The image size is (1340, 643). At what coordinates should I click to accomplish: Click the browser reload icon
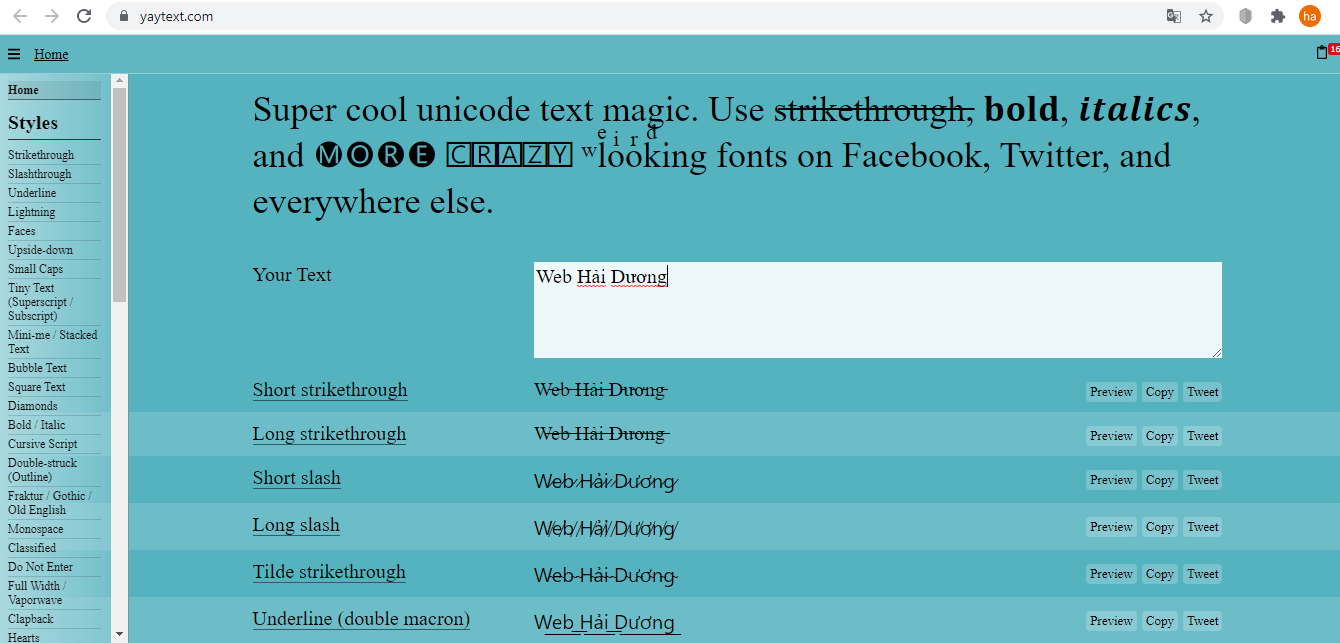pyautogui.click(x=84, y=16)
